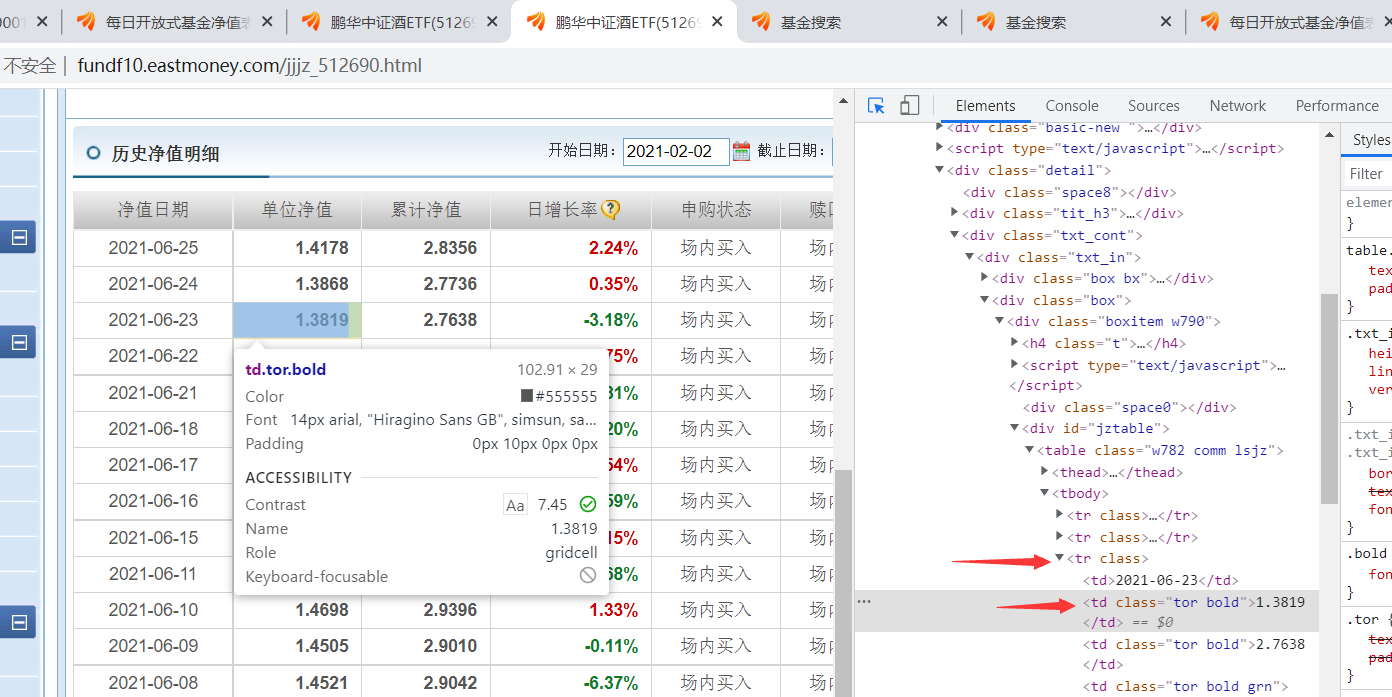The image size is (1392, 697).
Task: Click the 累计净值 column header
Action: [x=426, y=210]
